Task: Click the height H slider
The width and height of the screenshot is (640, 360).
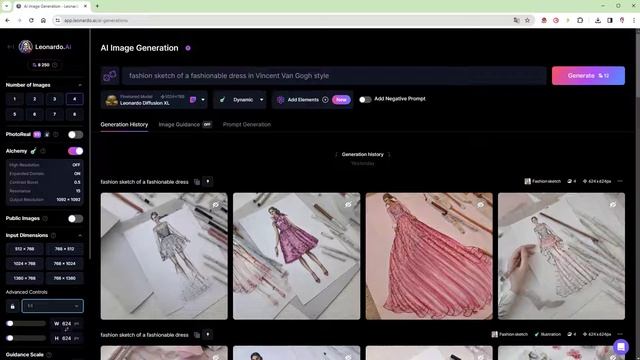Action: (26, 338)
